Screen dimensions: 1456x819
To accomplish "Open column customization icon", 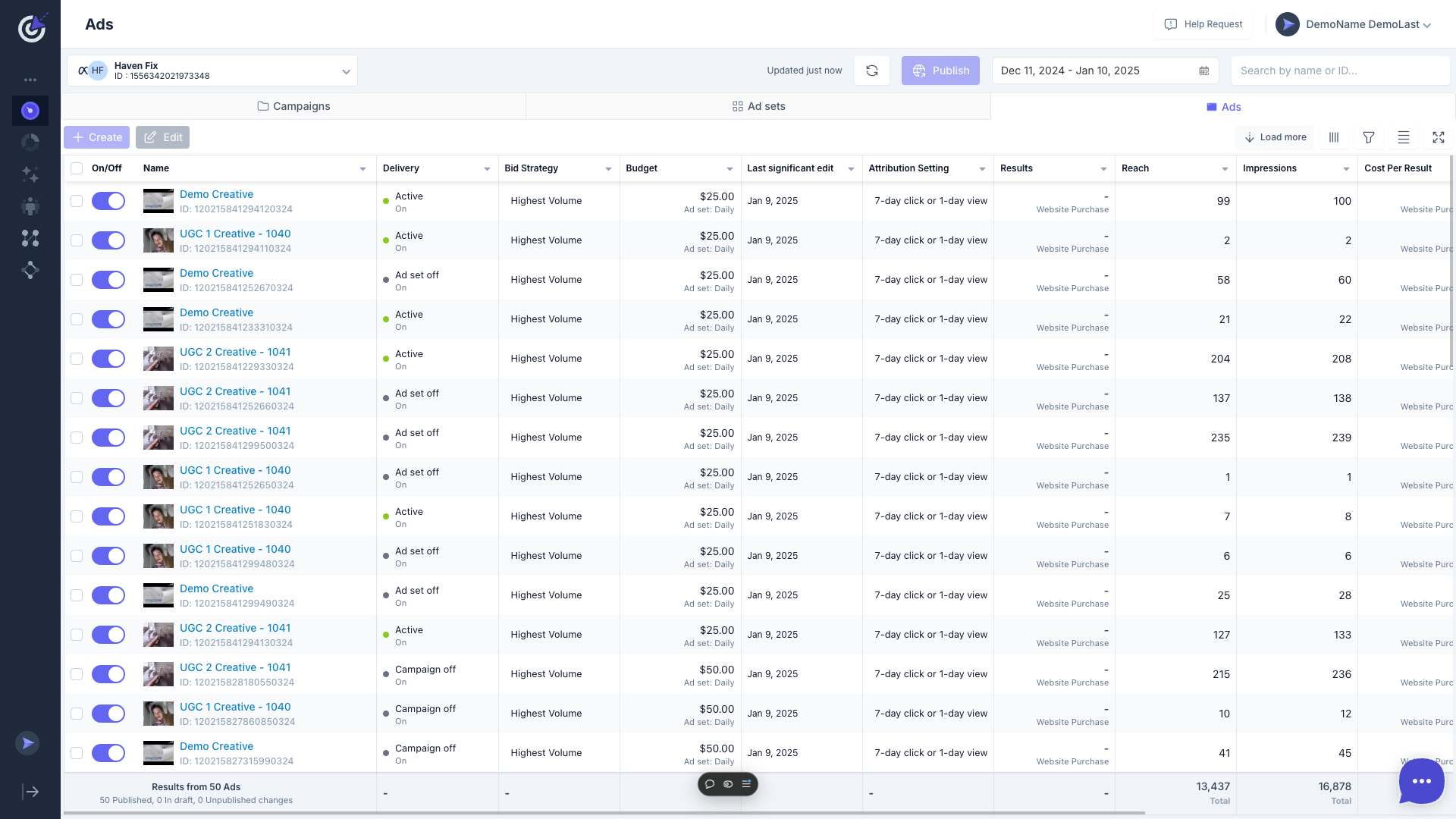I will [1334, 137].
